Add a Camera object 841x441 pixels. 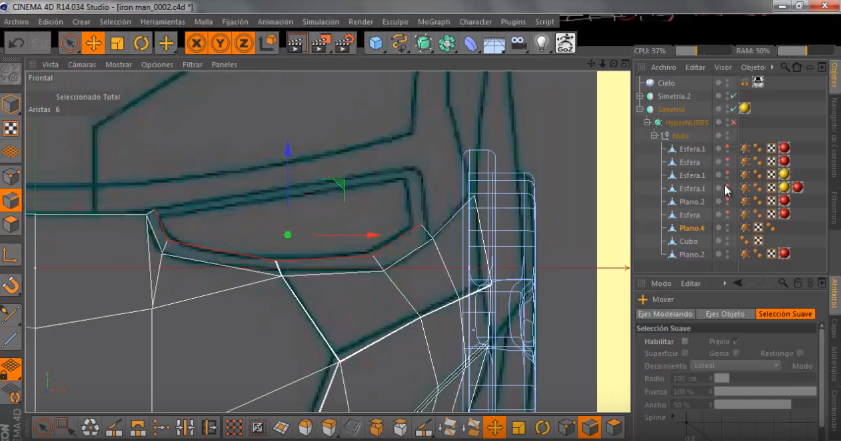[518, 43]
